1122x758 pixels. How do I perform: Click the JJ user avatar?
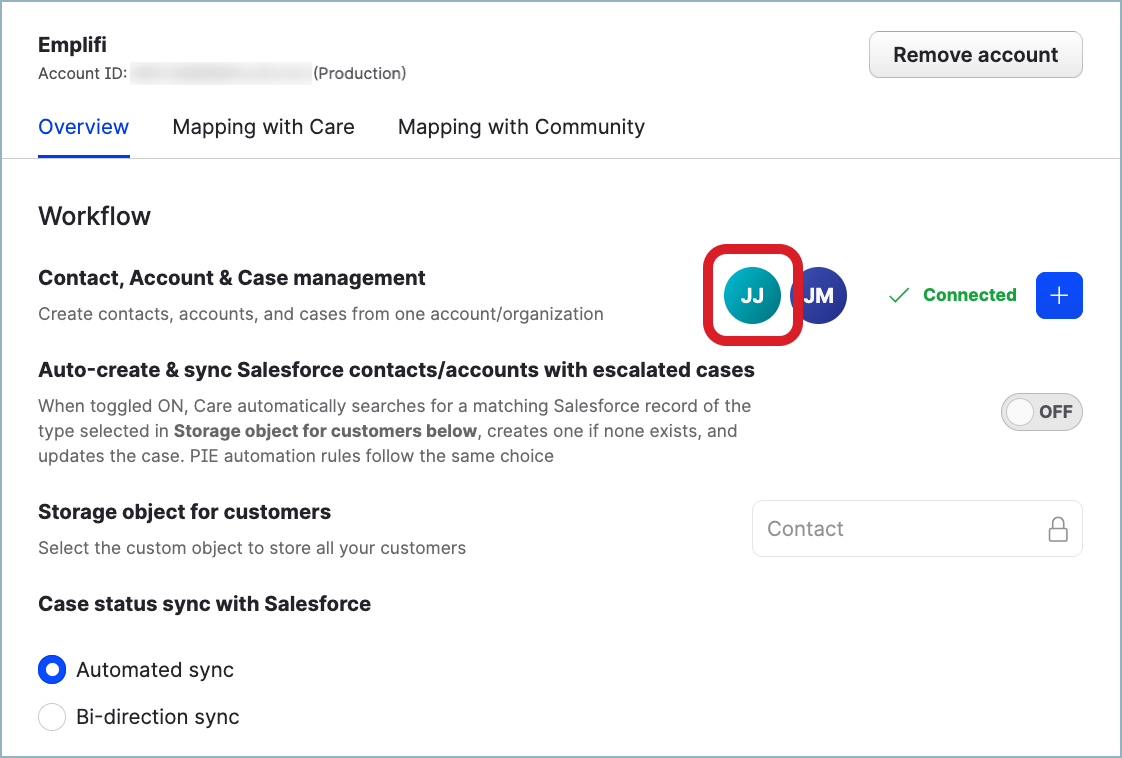click(x=752, y=295)
